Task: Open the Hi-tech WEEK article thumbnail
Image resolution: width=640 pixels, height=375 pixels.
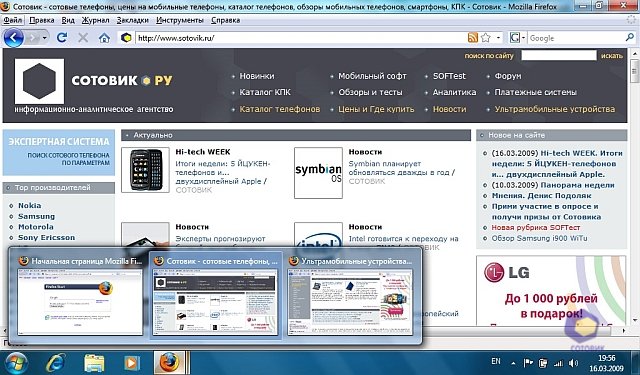Action: pos(145,170)
